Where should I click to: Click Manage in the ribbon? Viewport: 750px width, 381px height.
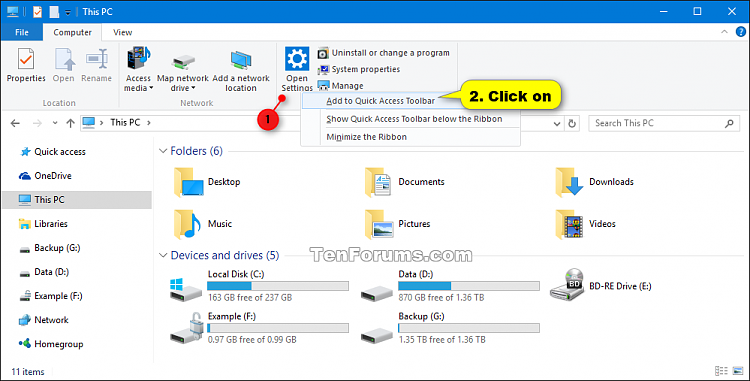click(x=341, y=86)
